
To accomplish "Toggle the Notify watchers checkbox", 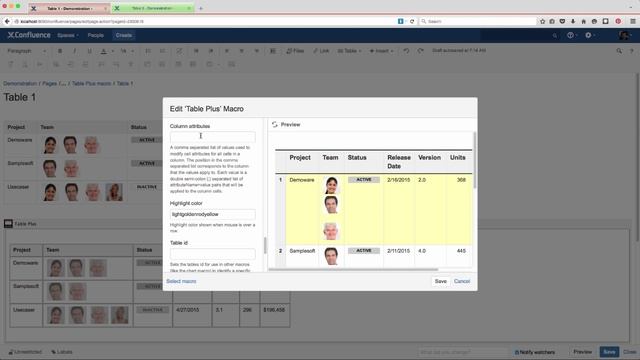I will tap(517, 352).
